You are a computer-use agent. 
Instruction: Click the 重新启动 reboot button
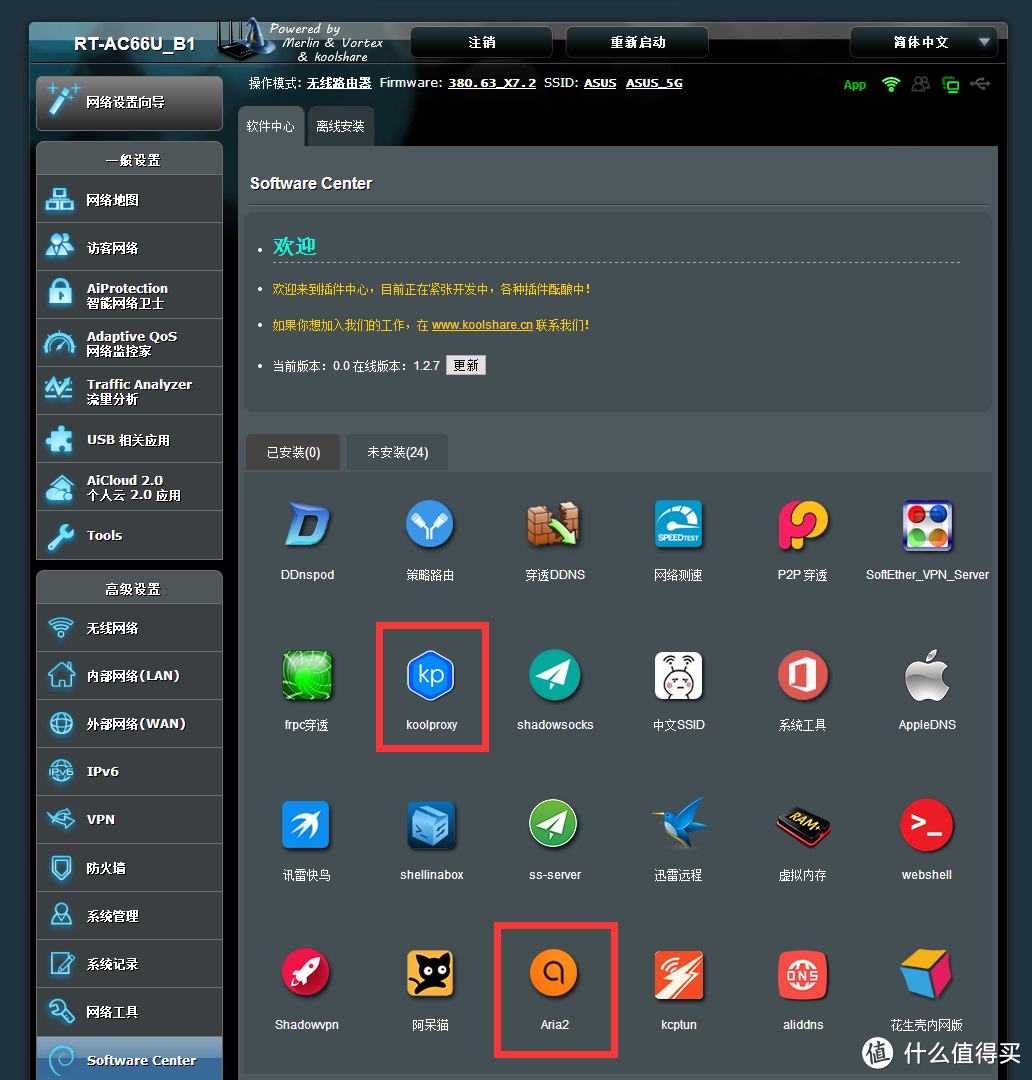click(637, 42)
